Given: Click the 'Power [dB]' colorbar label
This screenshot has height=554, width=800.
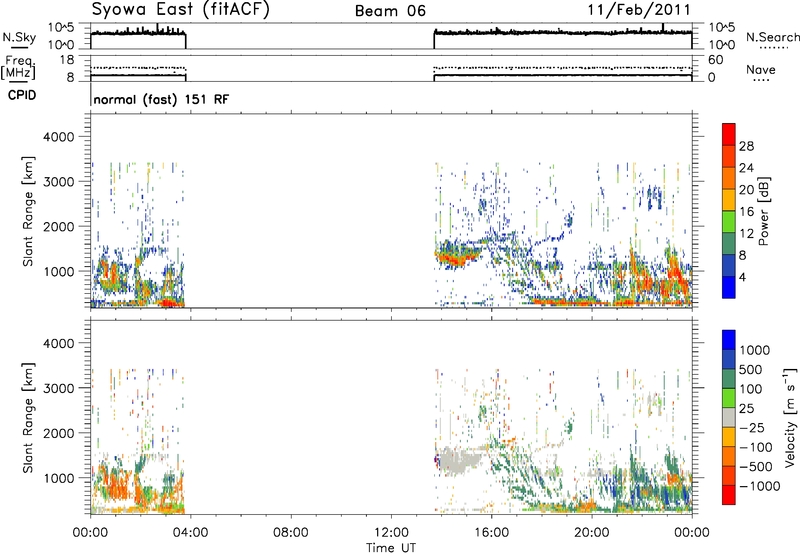Looking at the screenshot, I should click(763, 211).
